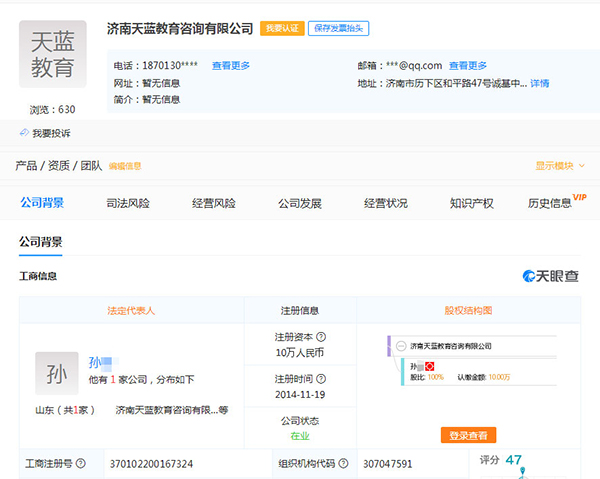The image size is (600, 479).
Task: Click 查看更多 next to phone number
Action: (x=231, y=66)
